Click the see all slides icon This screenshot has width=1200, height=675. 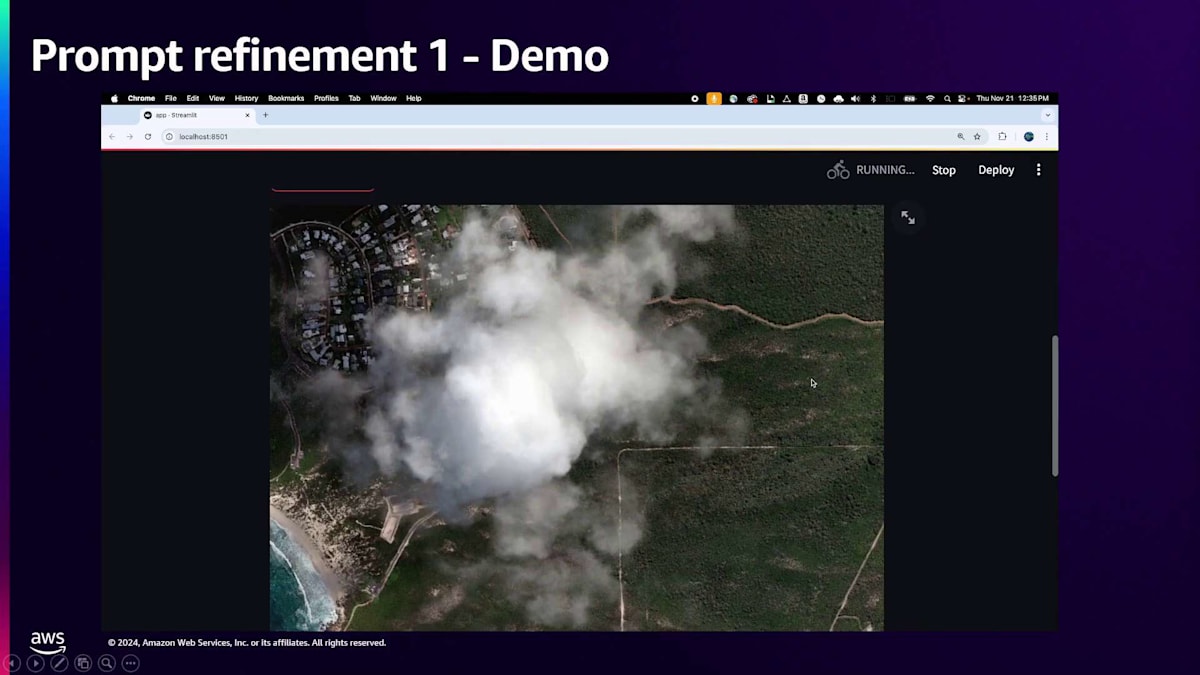(x=83, y=663)
